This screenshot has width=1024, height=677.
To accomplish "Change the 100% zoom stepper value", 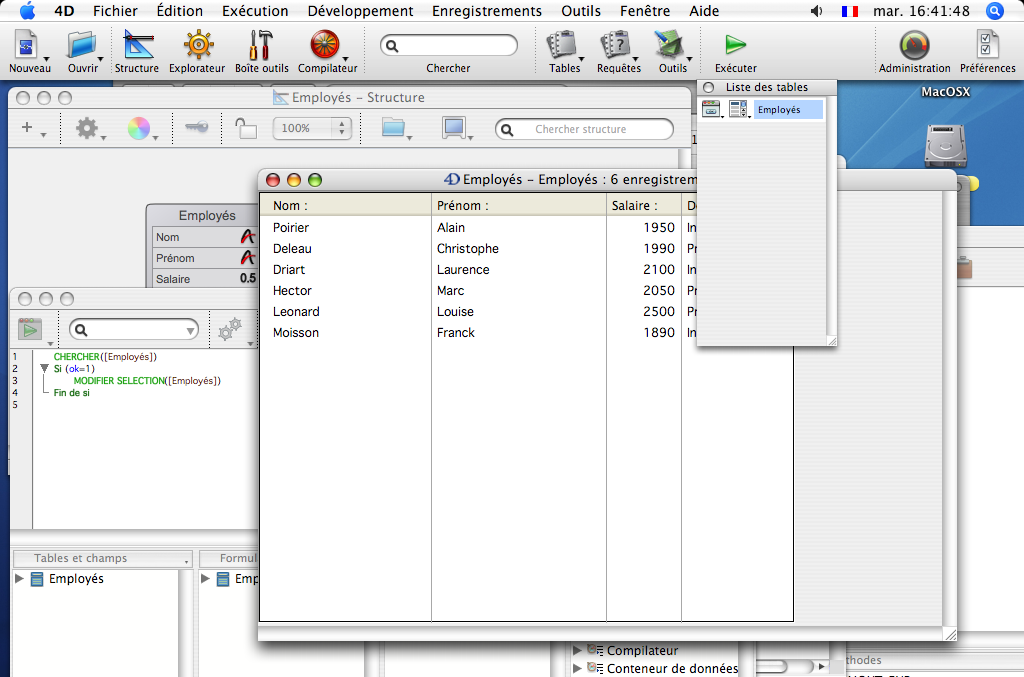I will pos(343,128).
